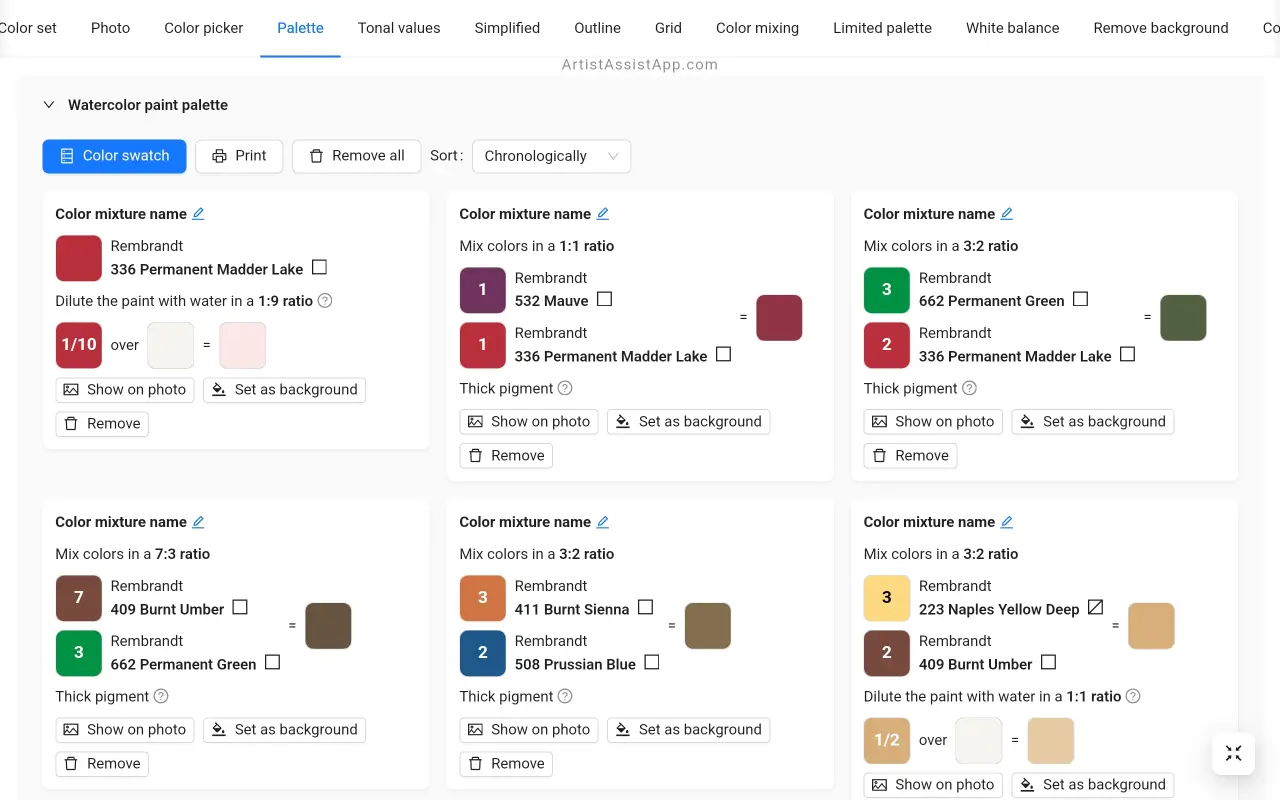Check Permanent Madder Lake box in Permanent Green card
Viewport: 1280px width, 800px height.
pos(1127,354)
